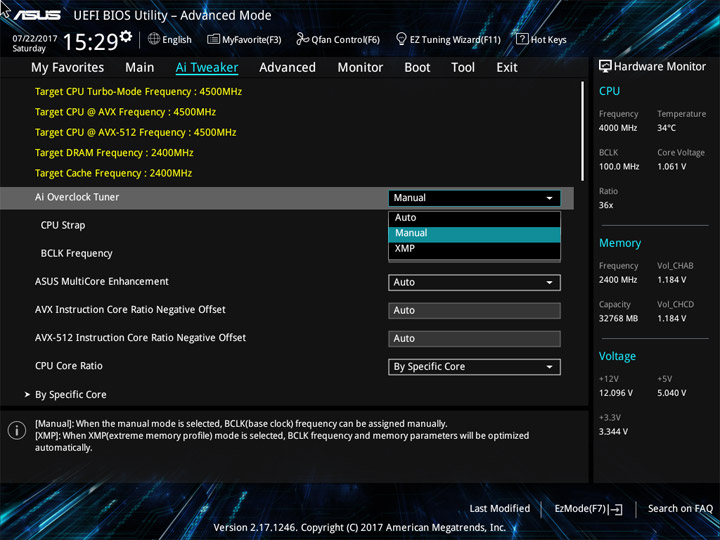Click +3.3V reading 3.344 V
The width and height of the screenshot is (720, 540).
pyautogui.click(x=613, y=432)
